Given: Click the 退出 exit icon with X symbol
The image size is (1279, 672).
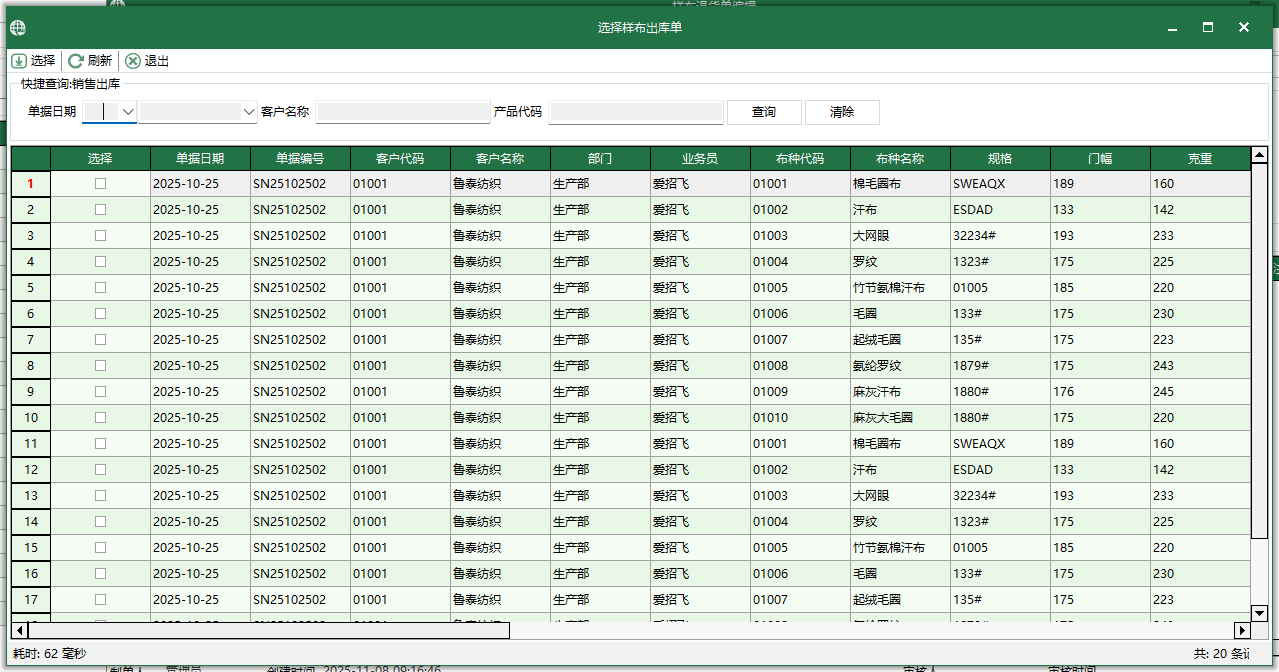Looking at the screenshot, I should (x=133, y=61).
